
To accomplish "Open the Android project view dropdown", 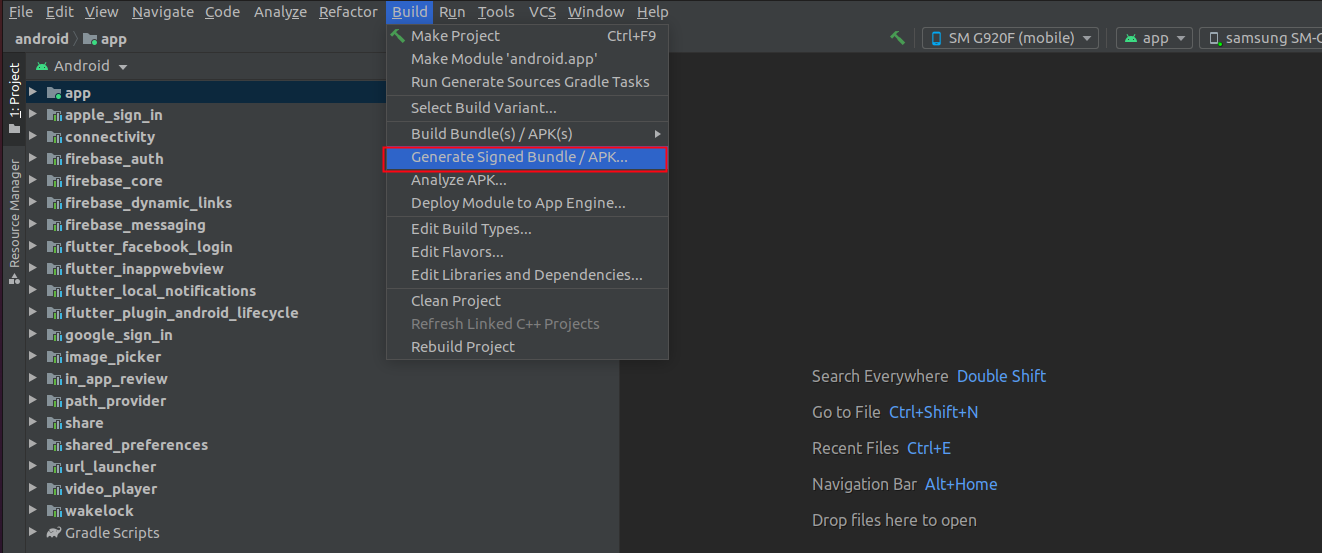I will [82, 66].
